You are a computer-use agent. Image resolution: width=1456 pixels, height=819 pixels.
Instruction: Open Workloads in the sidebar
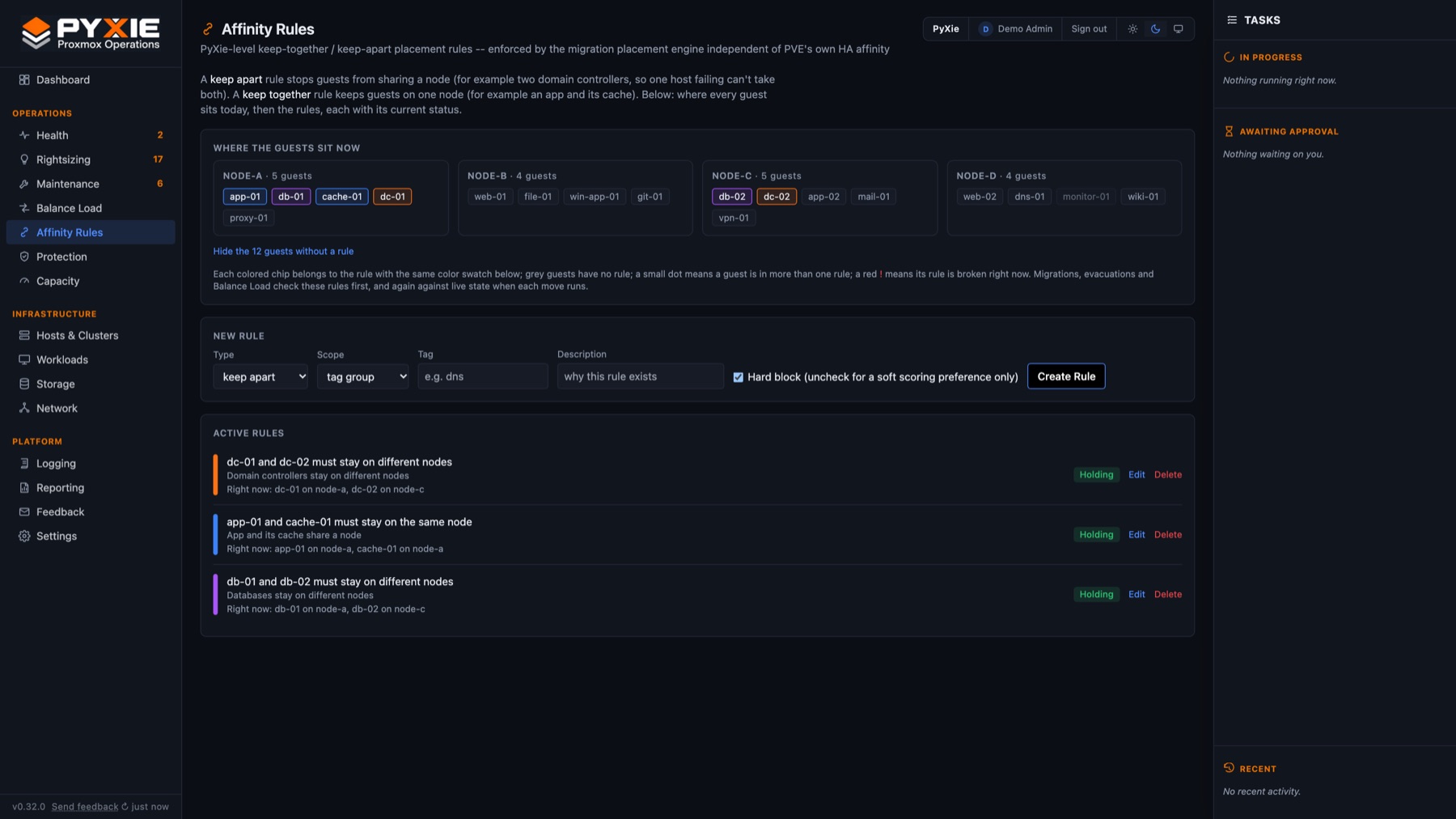coord(91,359)
